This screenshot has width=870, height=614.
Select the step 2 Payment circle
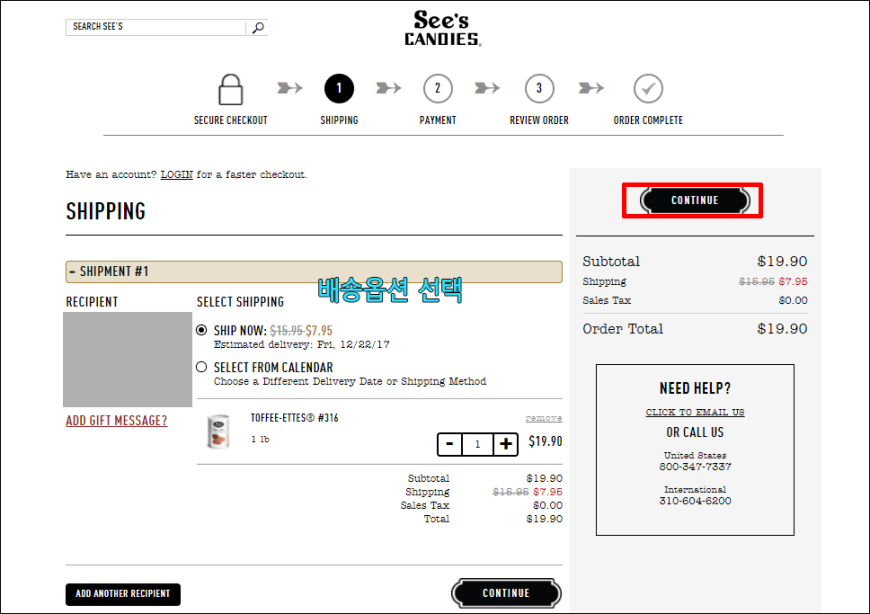(x=438, y=88)
